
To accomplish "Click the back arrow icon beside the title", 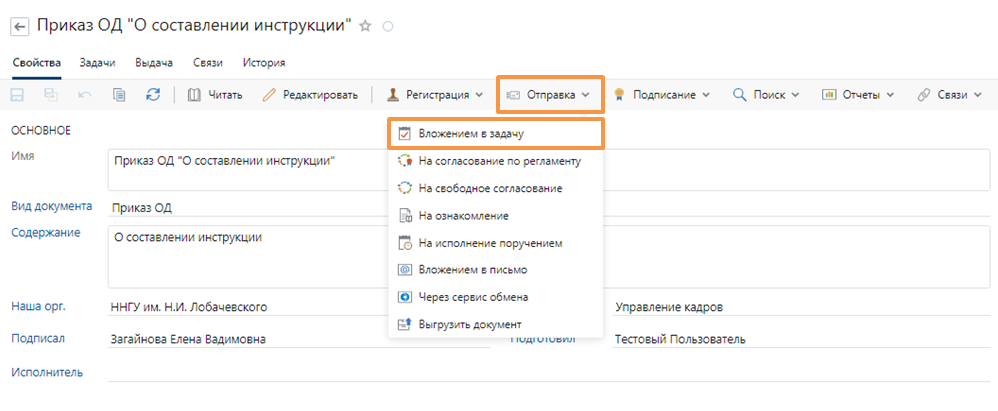I will click(20, 27).
